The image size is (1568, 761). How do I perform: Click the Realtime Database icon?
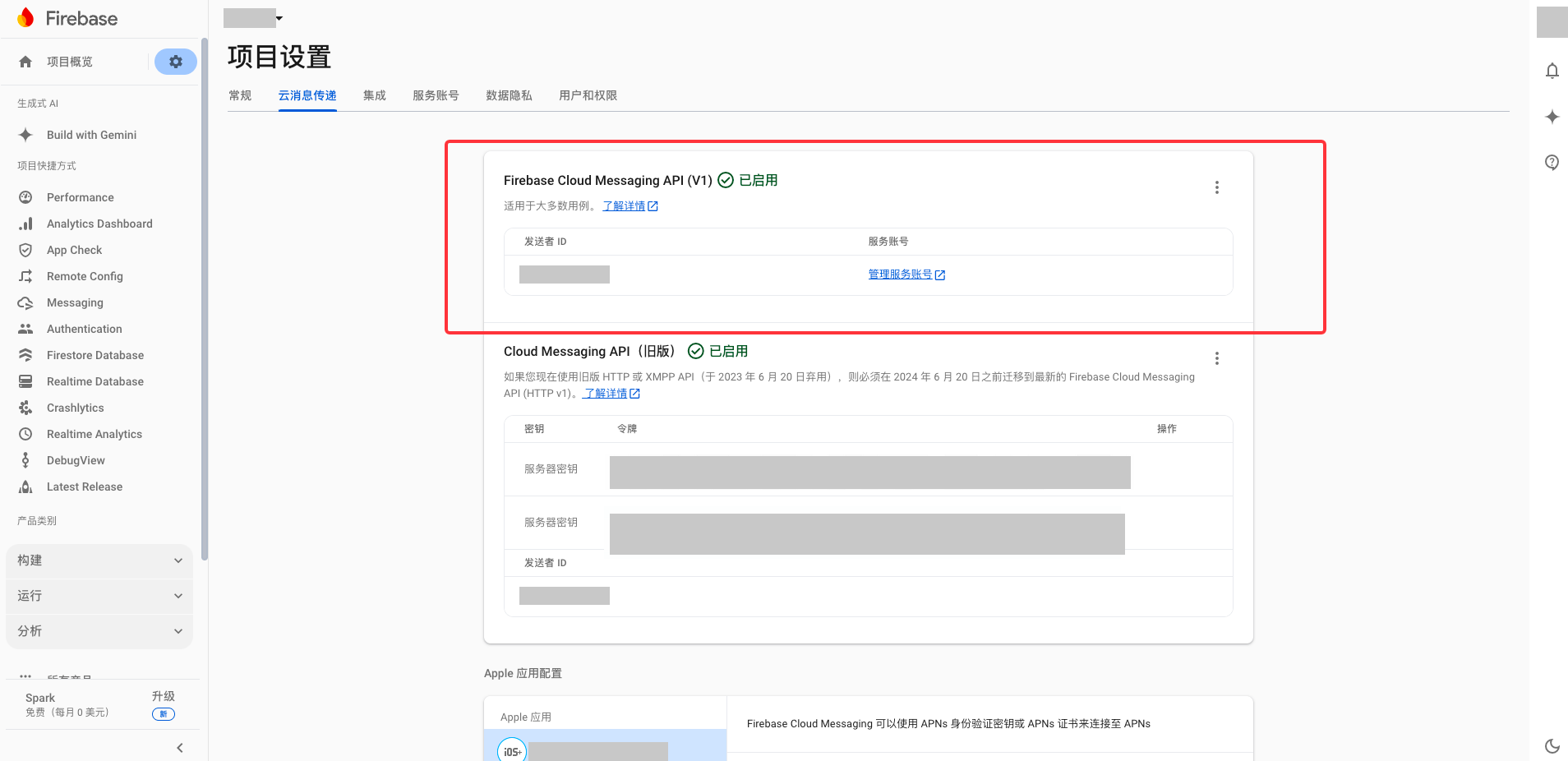[x=25, y=381]
